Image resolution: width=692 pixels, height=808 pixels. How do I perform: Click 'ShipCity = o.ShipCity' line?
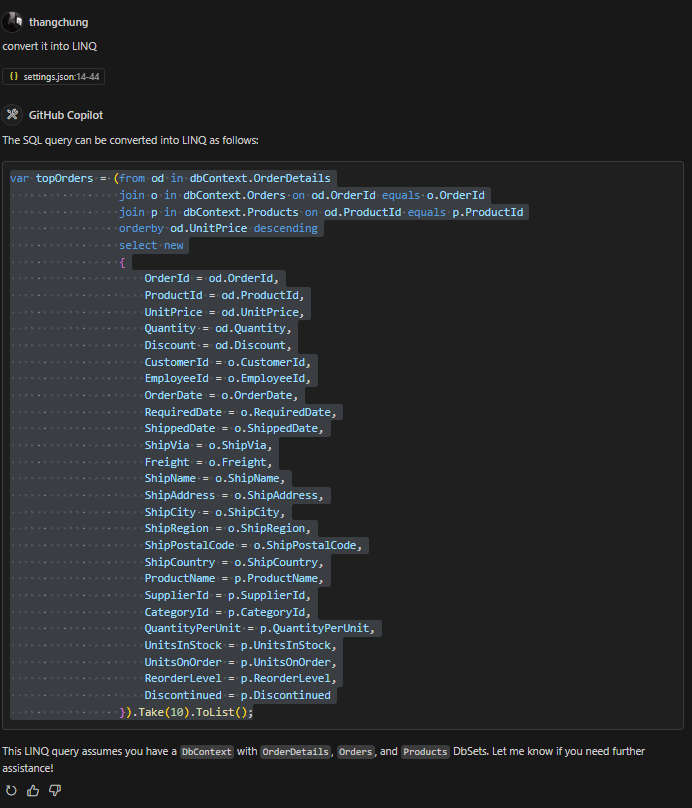tap(214, 512)
